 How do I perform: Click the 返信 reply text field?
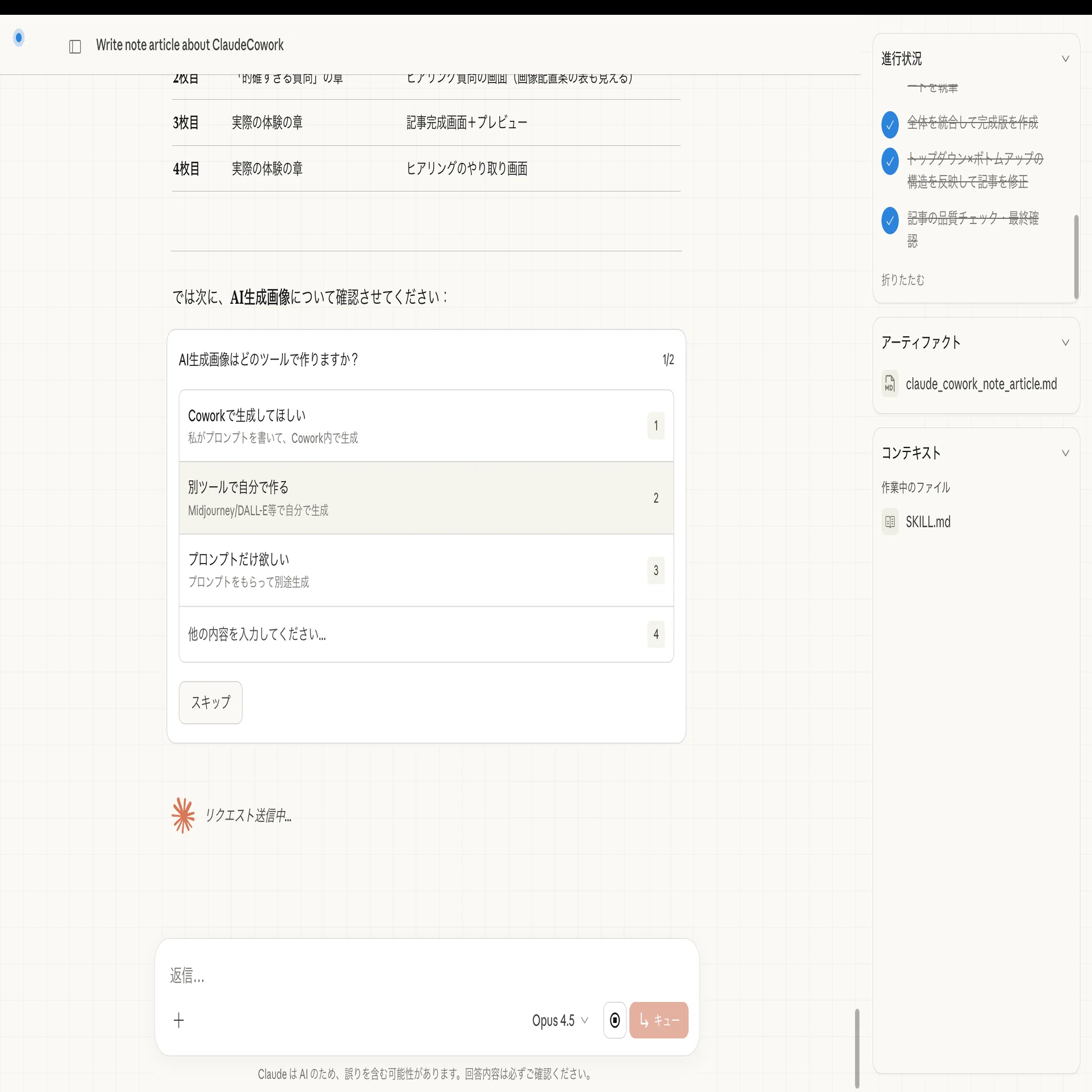pos(426,976)
